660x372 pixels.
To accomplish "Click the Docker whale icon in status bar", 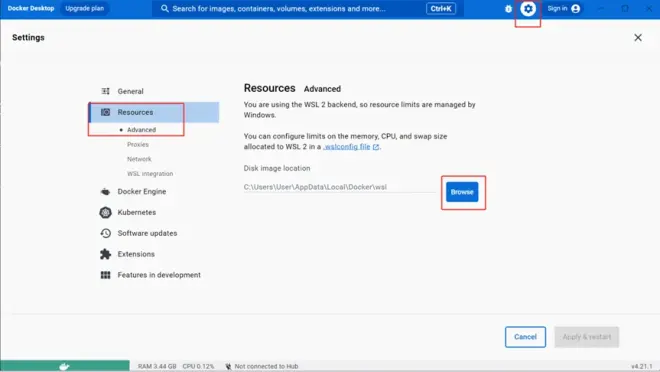I will (64, 367).
